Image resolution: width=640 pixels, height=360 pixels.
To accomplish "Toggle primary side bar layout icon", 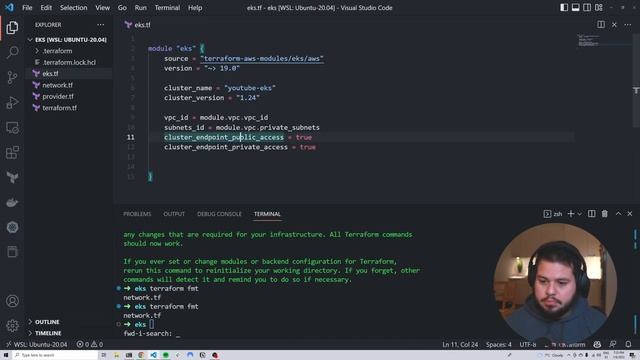I will point(564,7).
